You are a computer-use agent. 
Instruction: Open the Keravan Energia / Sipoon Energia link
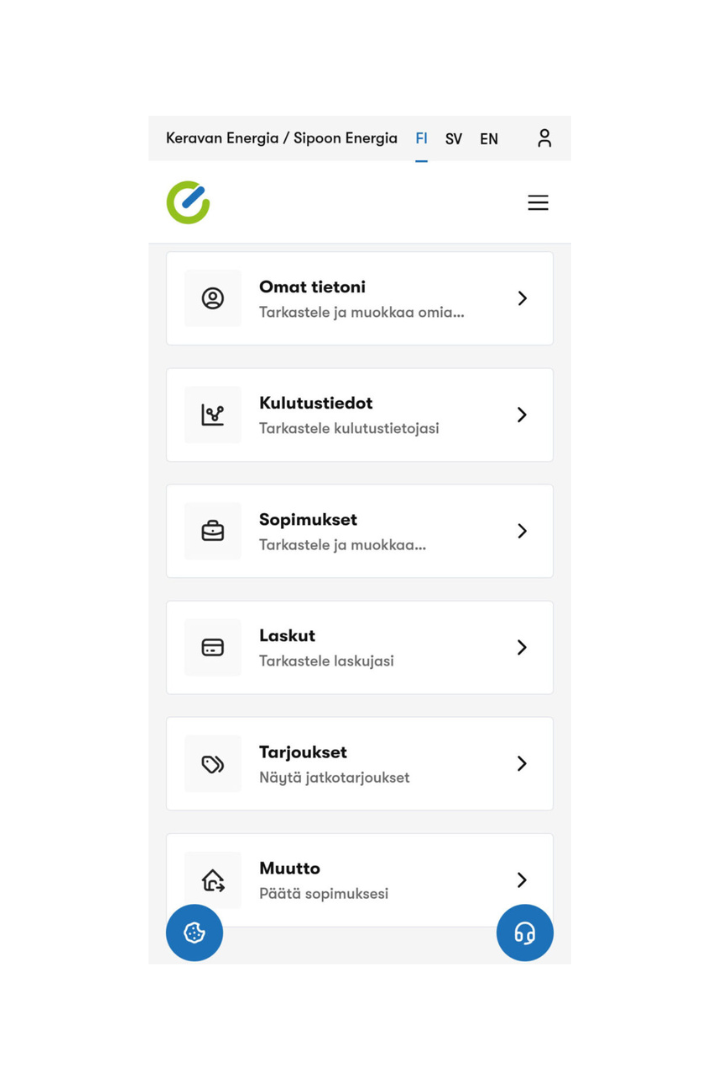280,138
